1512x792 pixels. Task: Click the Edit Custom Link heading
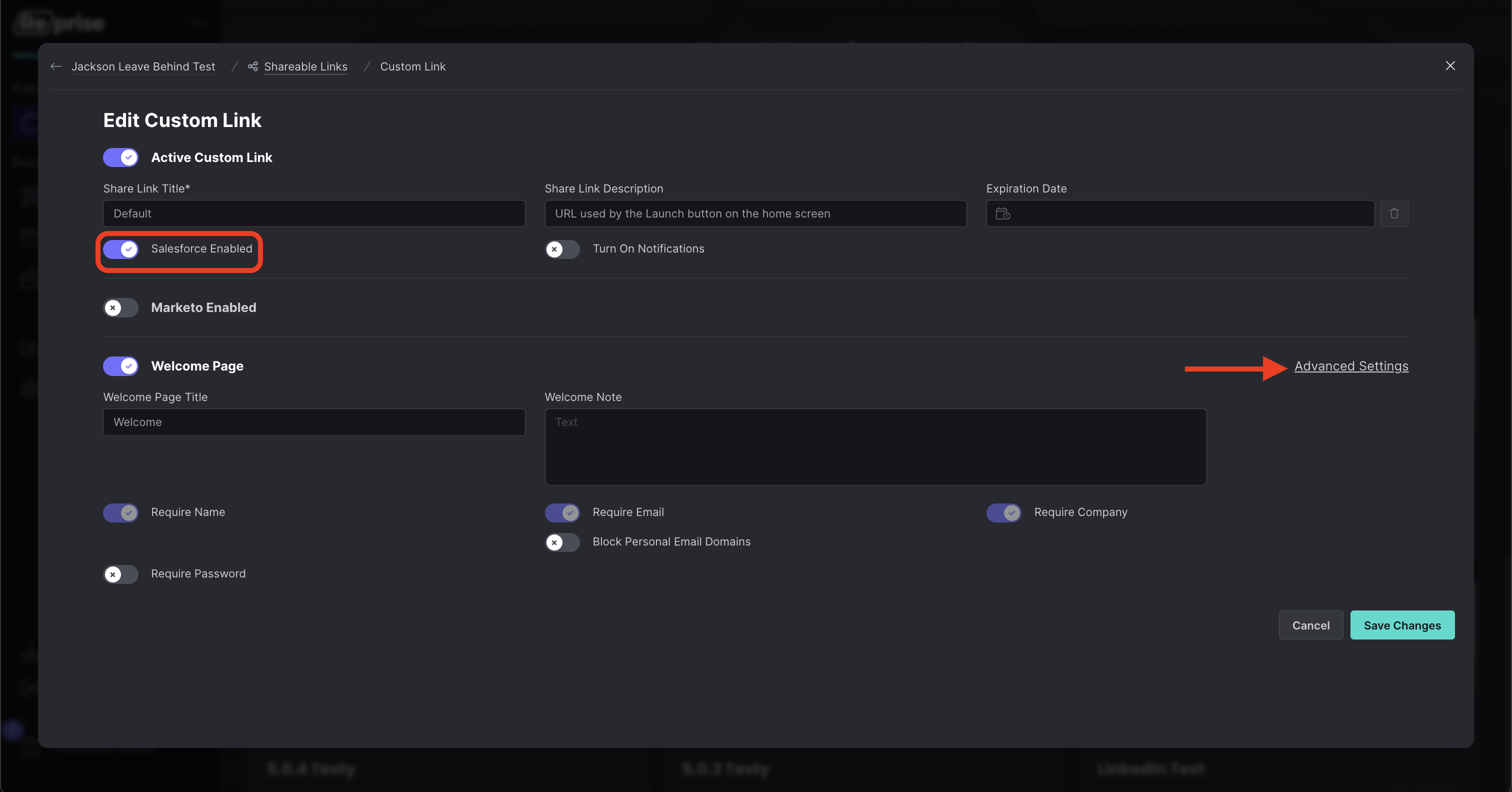coord(182,120)
